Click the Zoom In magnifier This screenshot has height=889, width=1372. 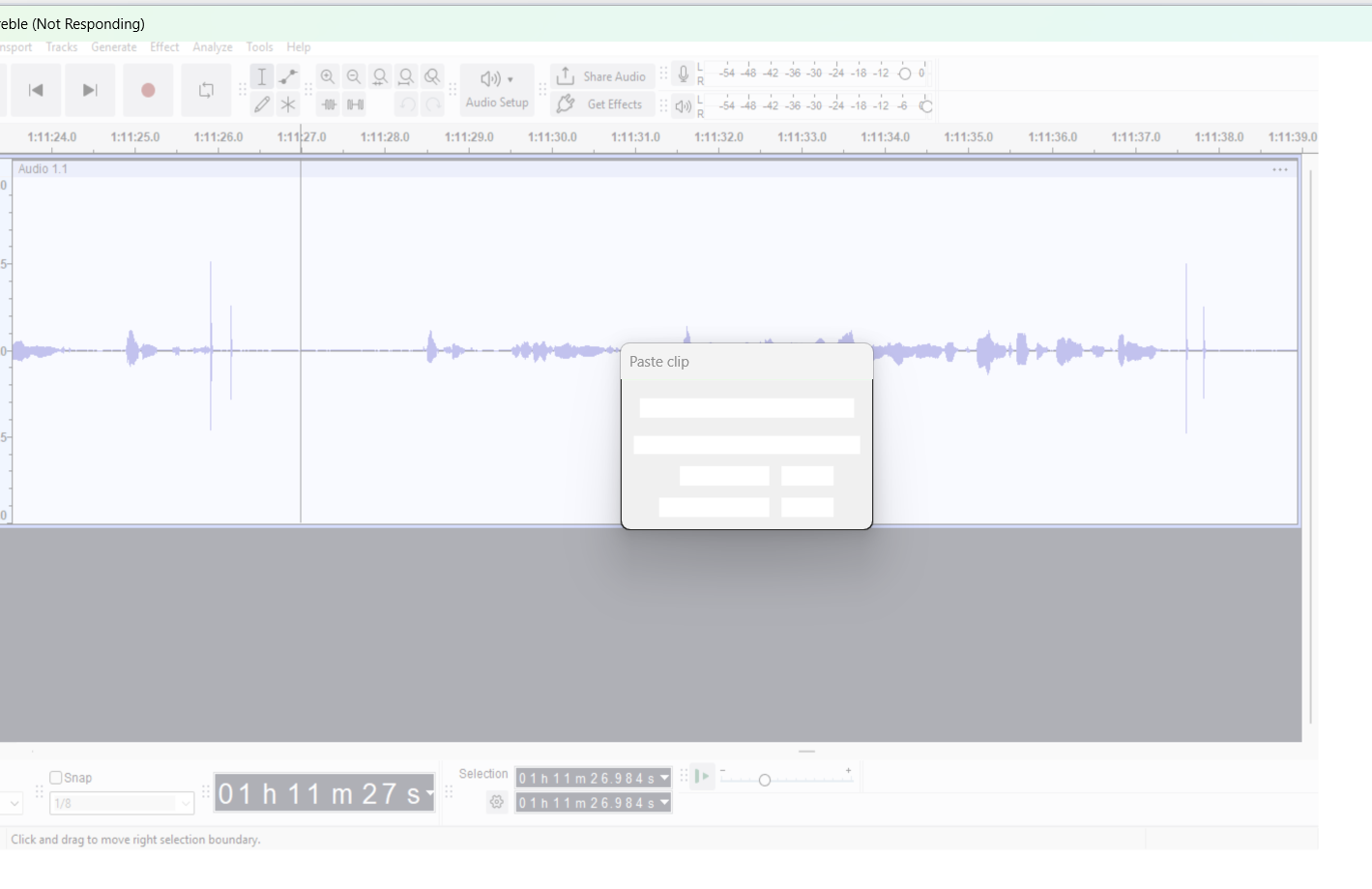[328, 76]
